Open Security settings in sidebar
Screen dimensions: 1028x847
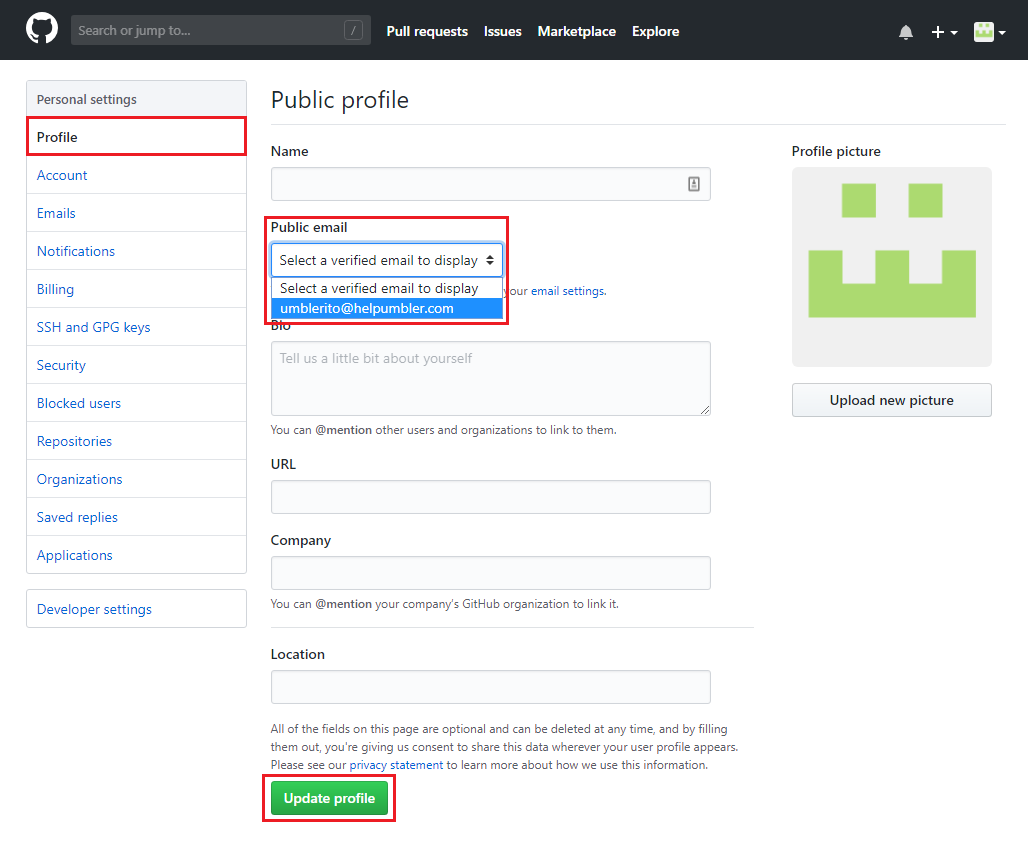(136, 365)
